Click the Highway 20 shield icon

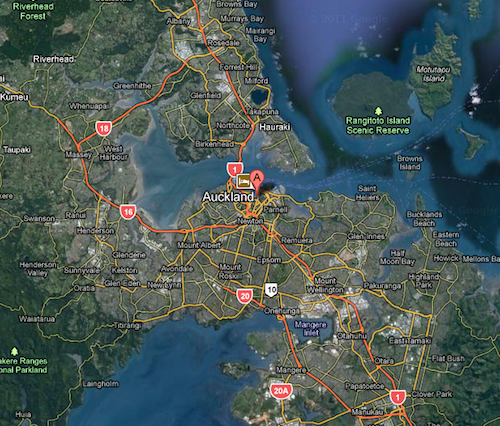(245, 296)
